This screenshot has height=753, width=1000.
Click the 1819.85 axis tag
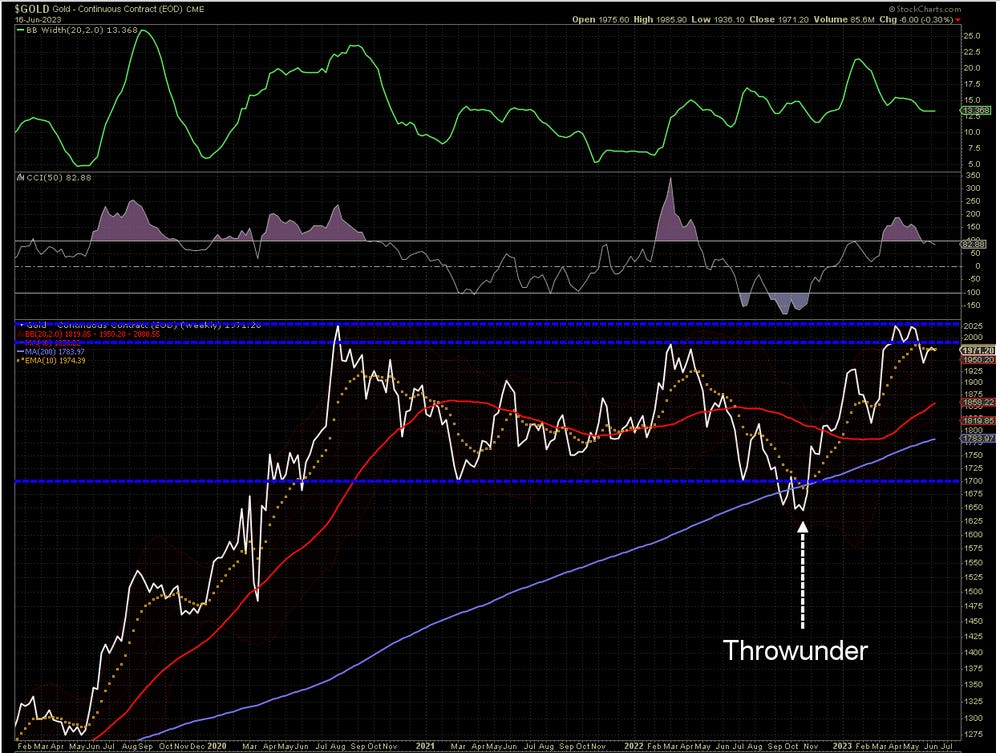[x=978, y=421]
